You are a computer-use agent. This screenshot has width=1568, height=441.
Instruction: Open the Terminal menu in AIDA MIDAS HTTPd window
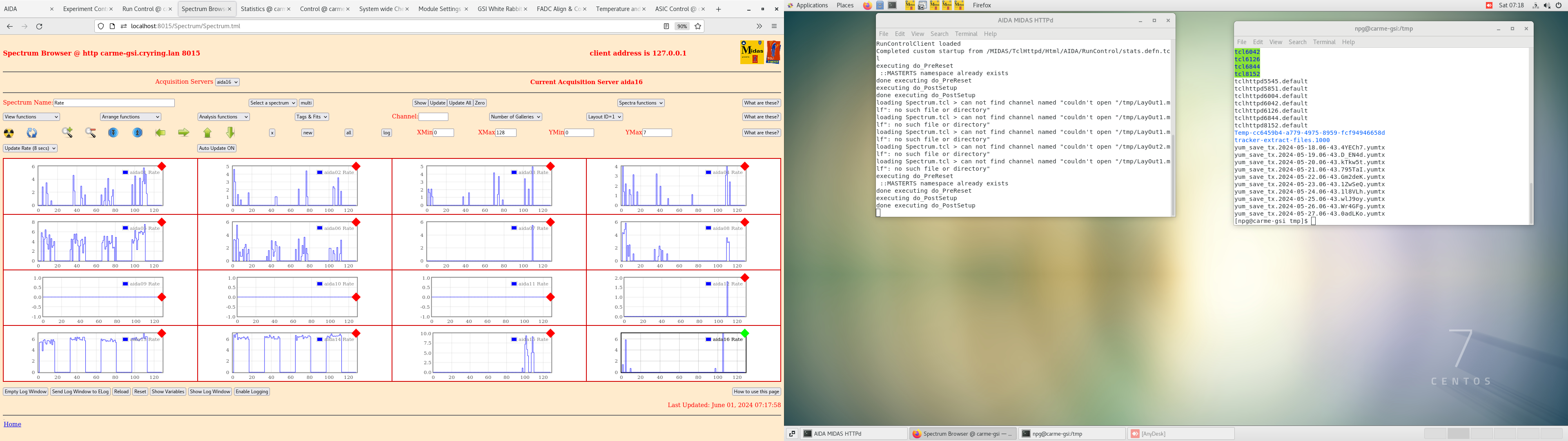tap(965, 33)
